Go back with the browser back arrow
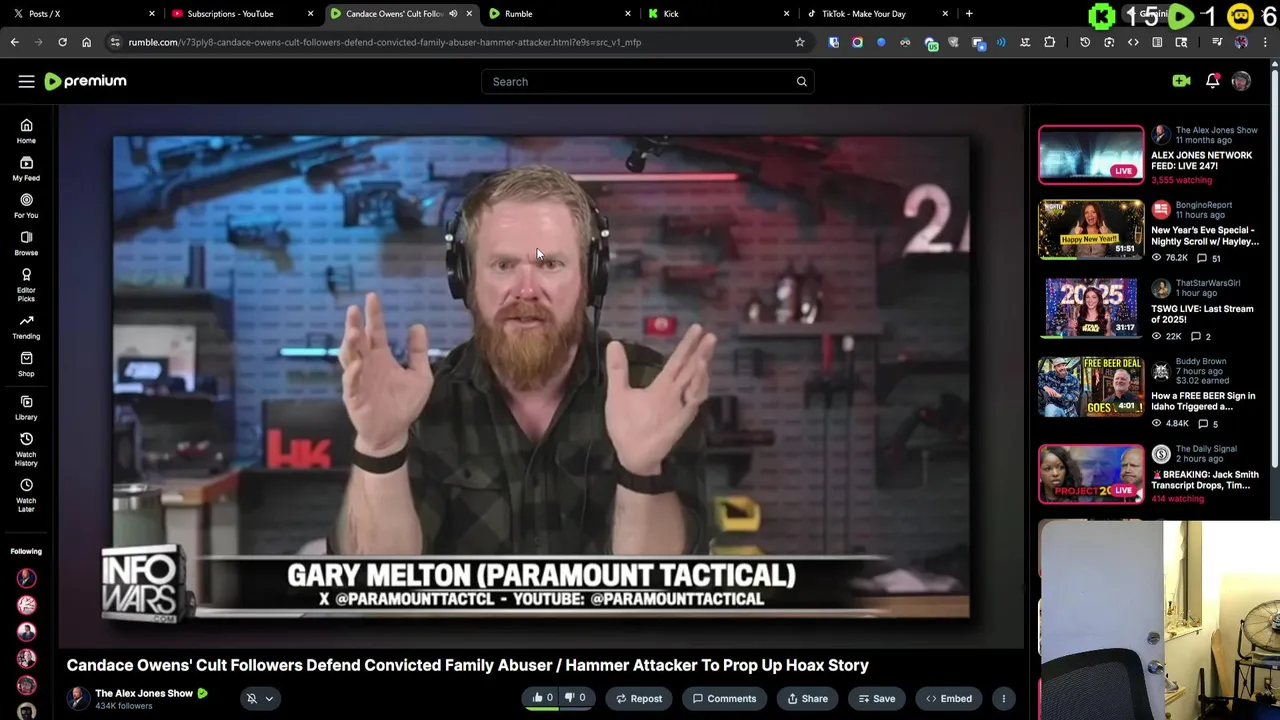 (15, 42)
